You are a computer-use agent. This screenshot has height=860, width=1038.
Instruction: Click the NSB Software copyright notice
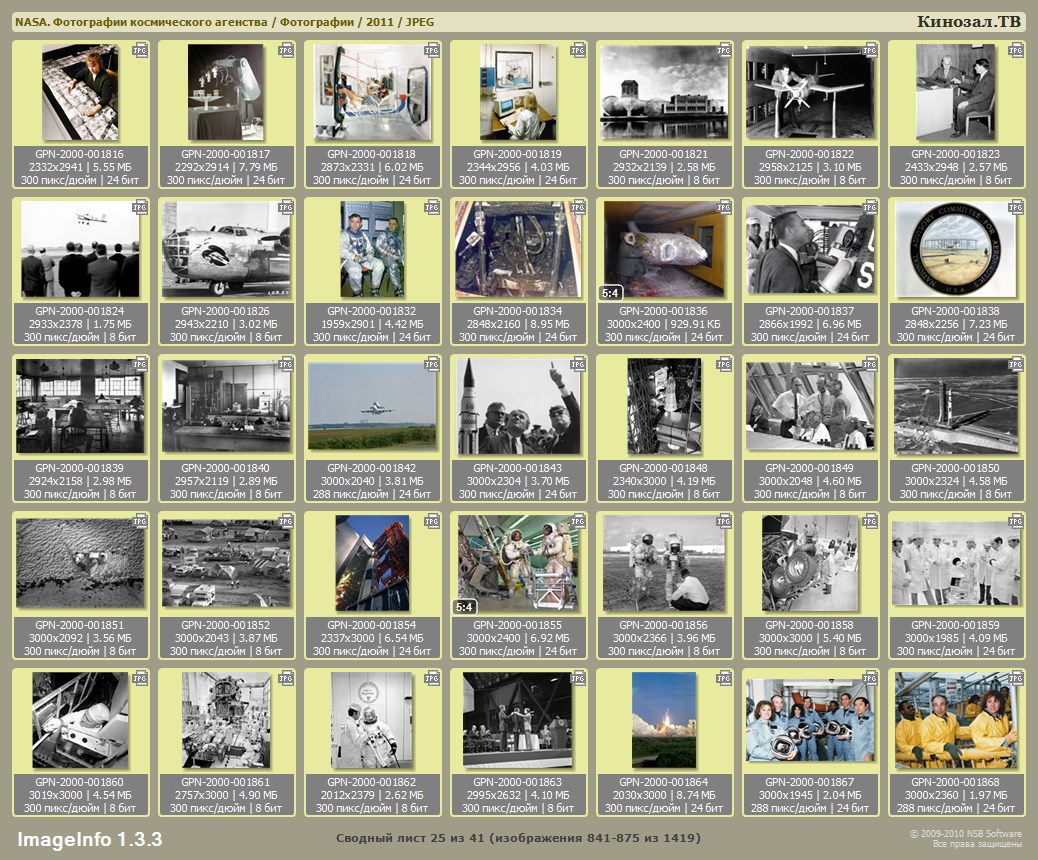(965, 838)
